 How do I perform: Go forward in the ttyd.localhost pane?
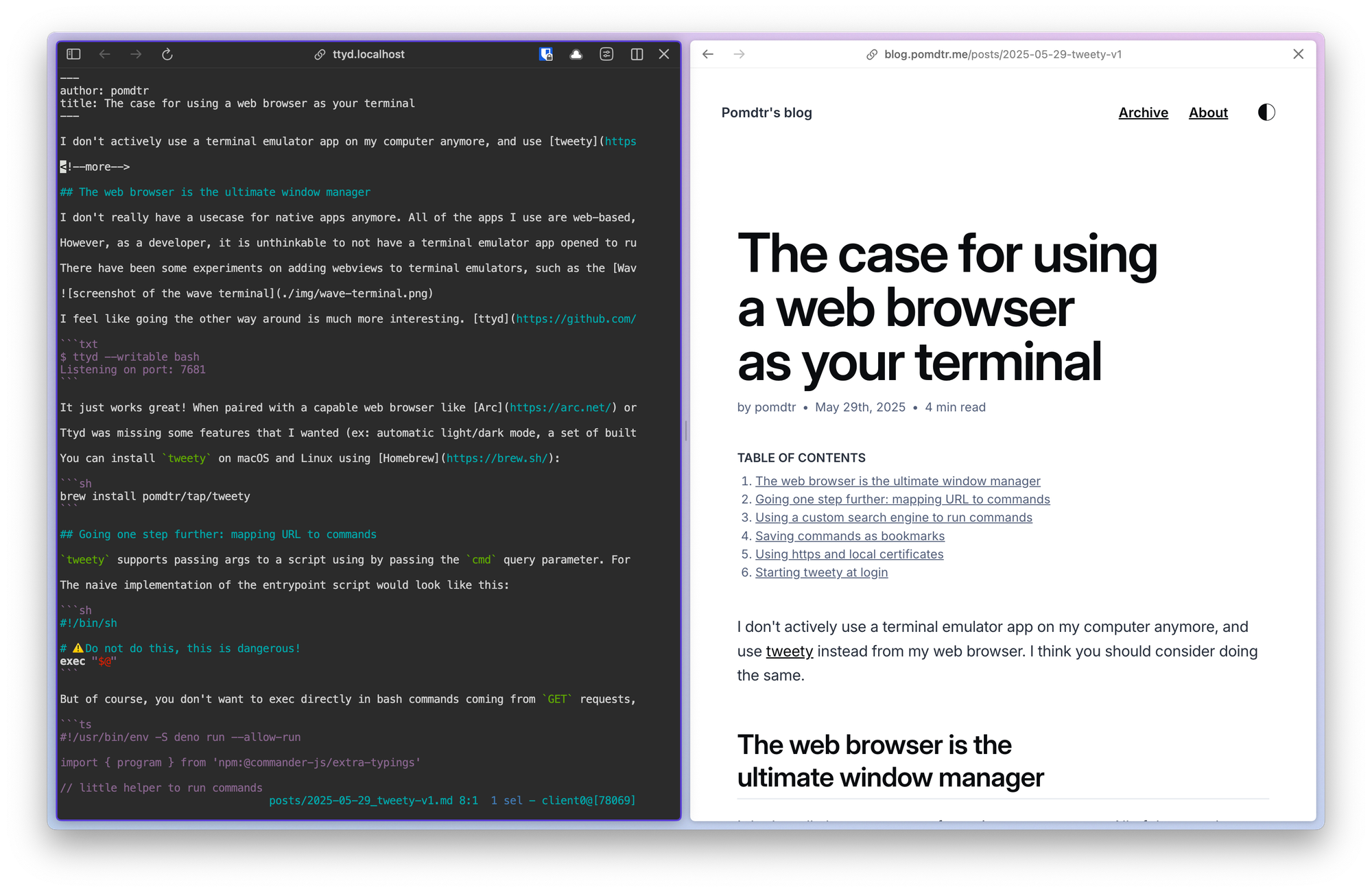(x=136, y=54)
